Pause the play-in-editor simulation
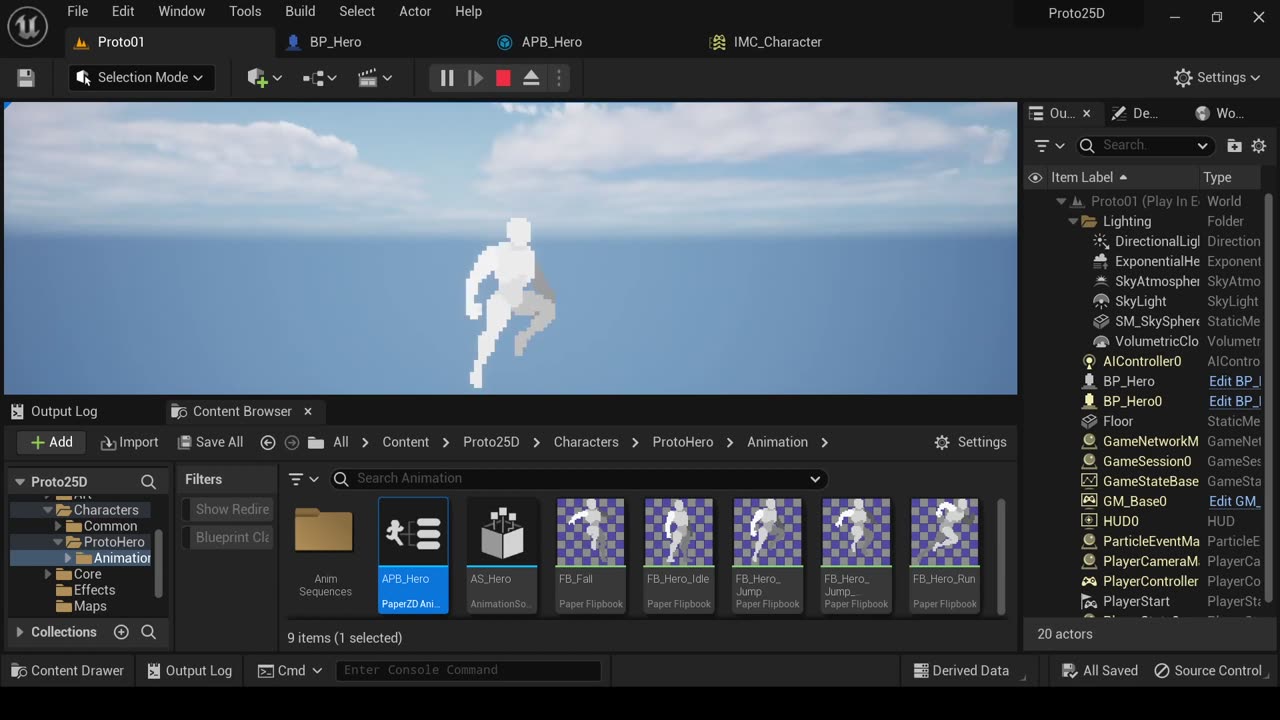This screenshot has height=720, width=1280. click(x=447, y=78)
